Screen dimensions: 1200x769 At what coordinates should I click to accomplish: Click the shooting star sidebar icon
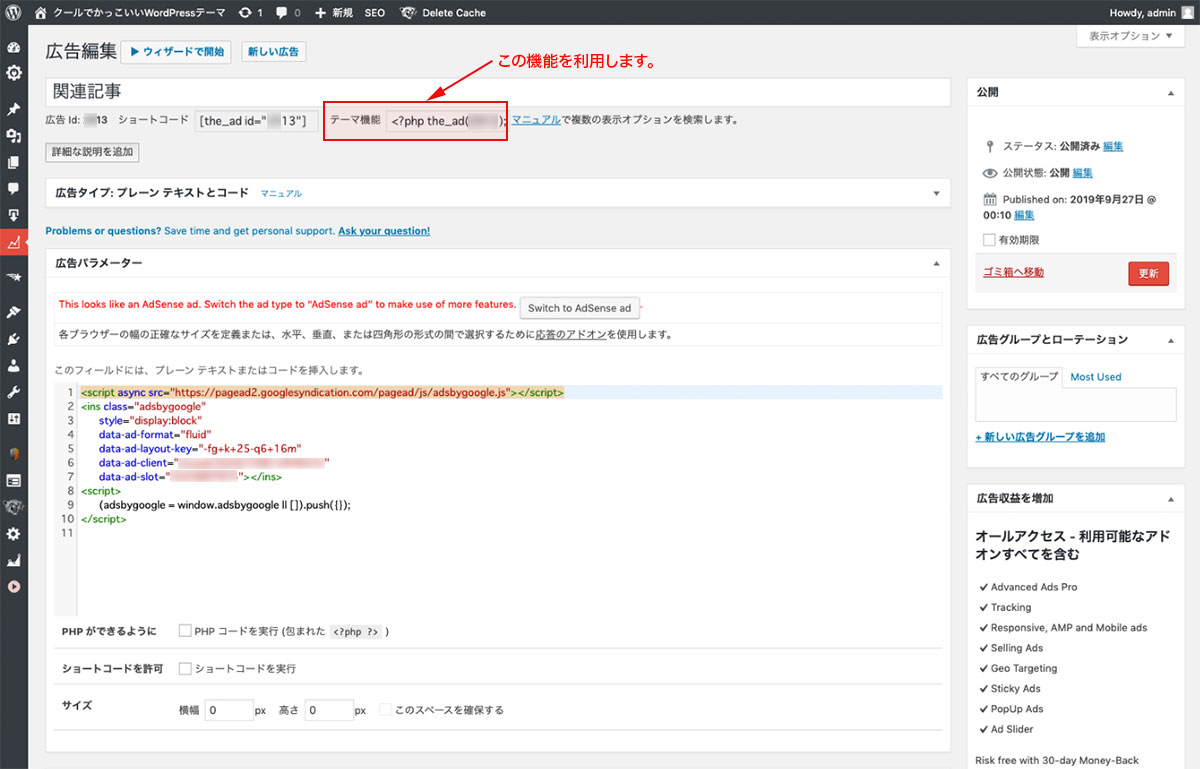pos(14,276)
